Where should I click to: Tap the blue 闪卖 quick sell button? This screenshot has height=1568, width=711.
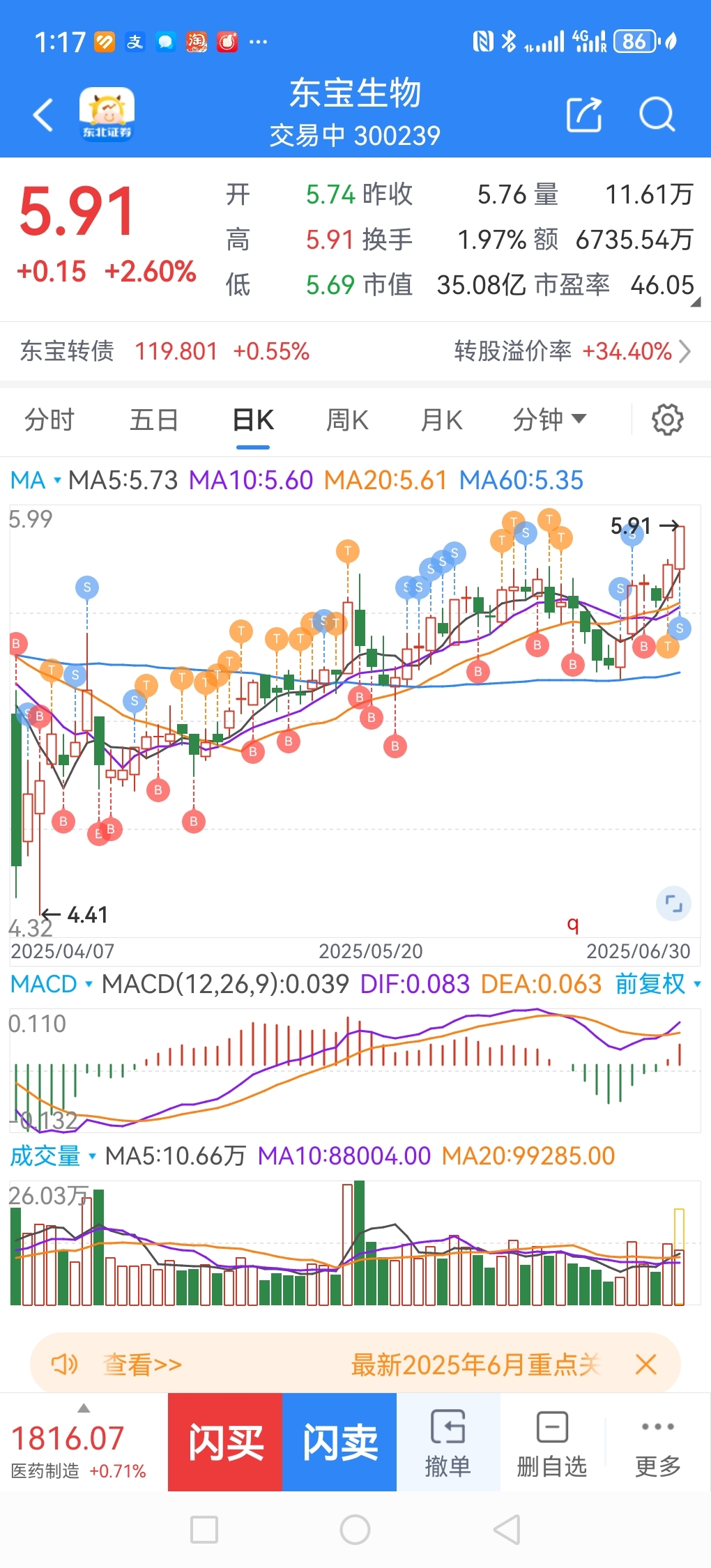[339, 1442]
